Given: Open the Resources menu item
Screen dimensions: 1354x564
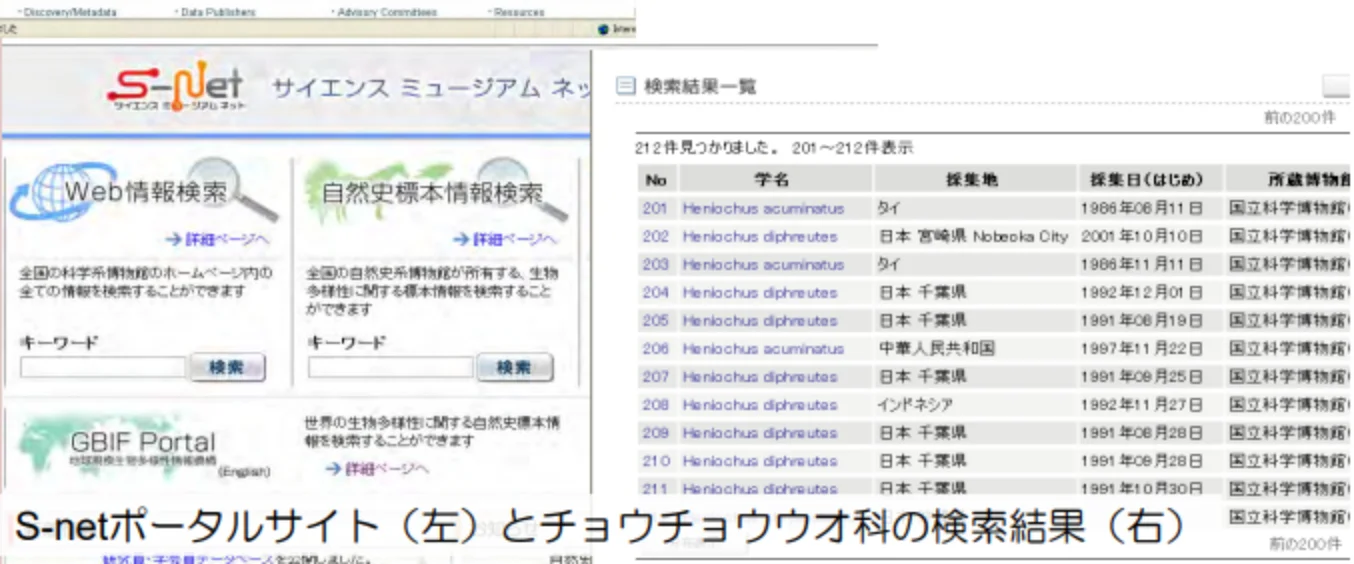Looking at the screenshot, I should pos(519,12).
